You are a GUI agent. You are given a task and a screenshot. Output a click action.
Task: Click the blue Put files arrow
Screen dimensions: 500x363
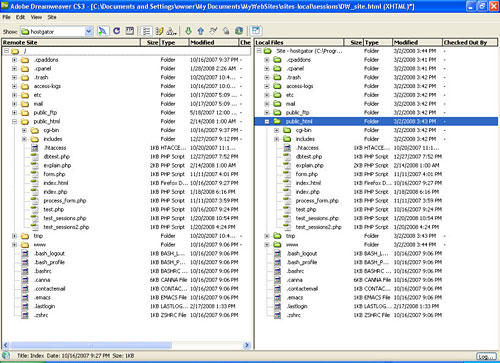click(x=200, y=31)
